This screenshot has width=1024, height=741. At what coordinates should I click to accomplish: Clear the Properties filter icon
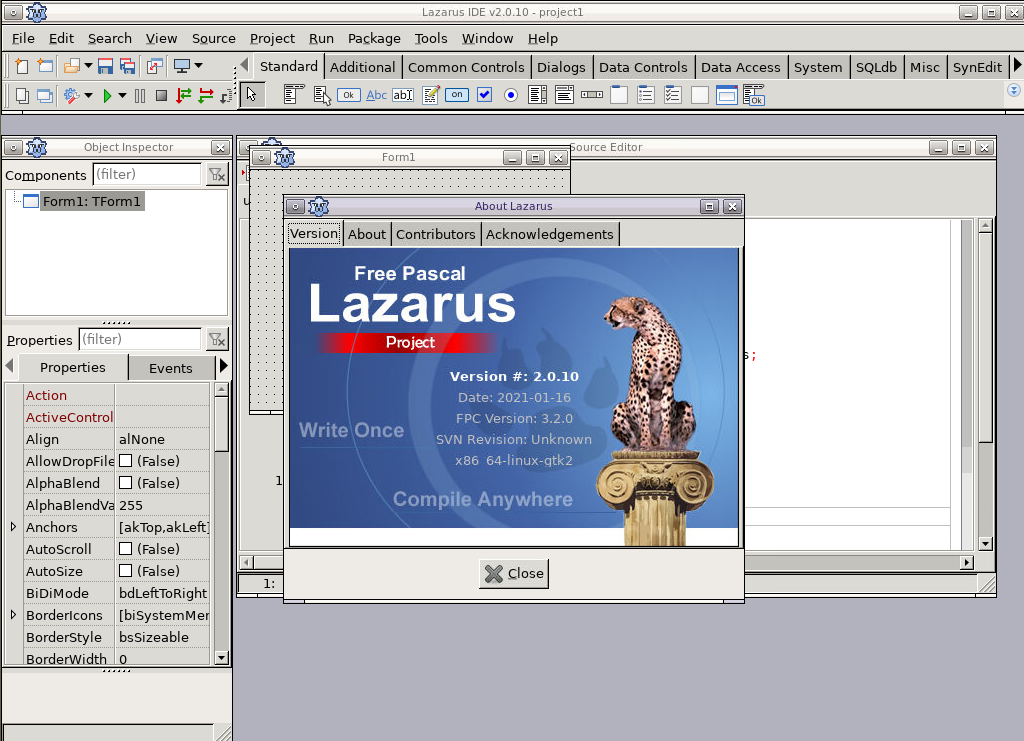tap(217, 339)
